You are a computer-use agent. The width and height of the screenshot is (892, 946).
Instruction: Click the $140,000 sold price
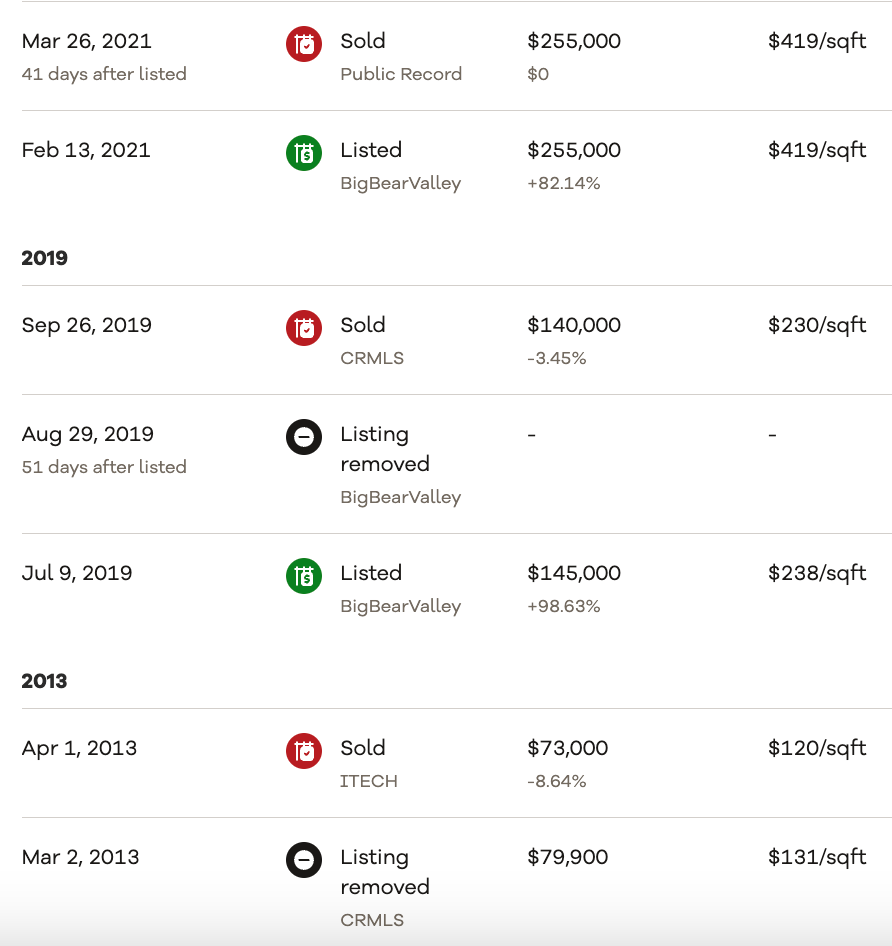pyautogui.click(x=574, y=325)
